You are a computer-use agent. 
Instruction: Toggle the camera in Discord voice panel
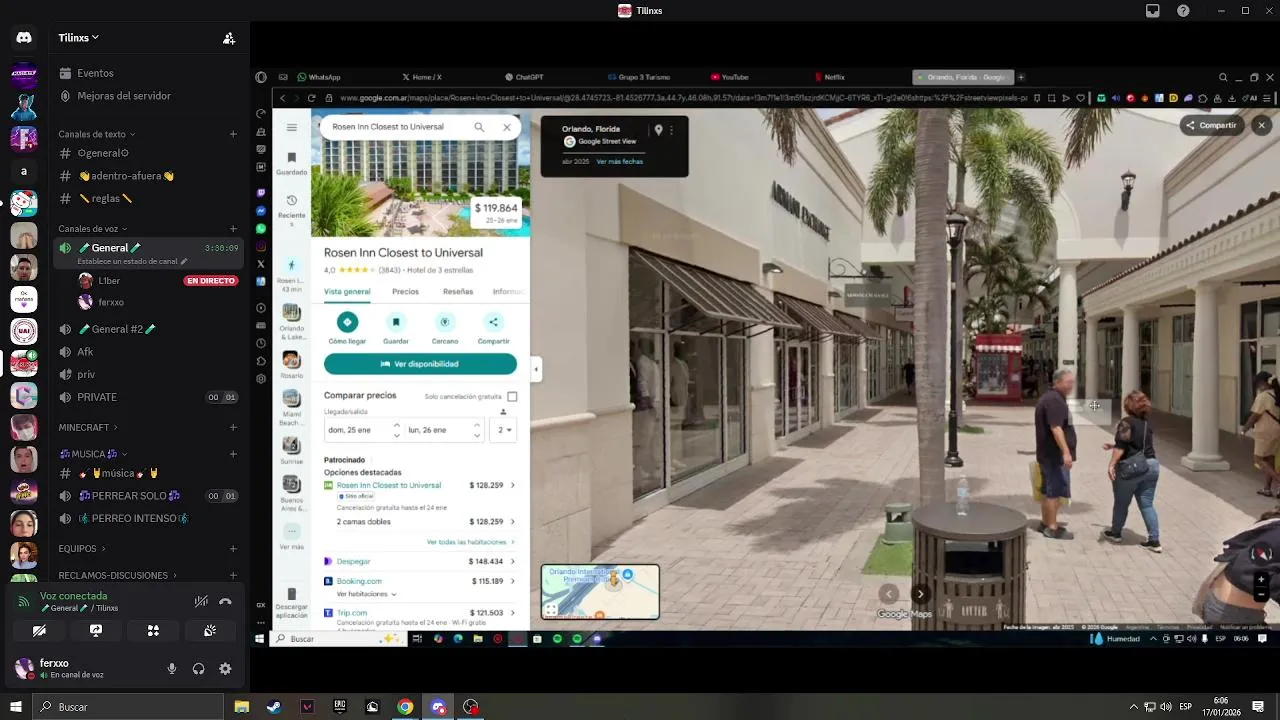pyautogui.click(x=39, y=631)
